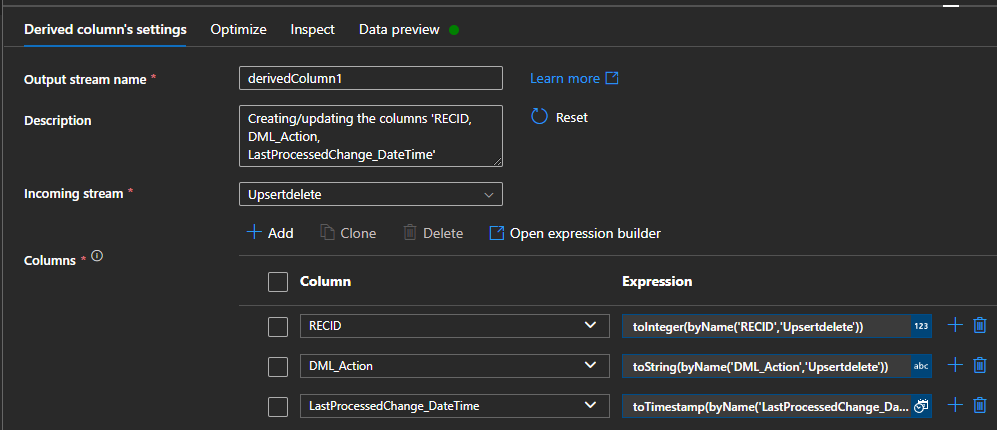The image size is (997, 430).
Task: Click the Reset button
Action: tap(559, 117)
